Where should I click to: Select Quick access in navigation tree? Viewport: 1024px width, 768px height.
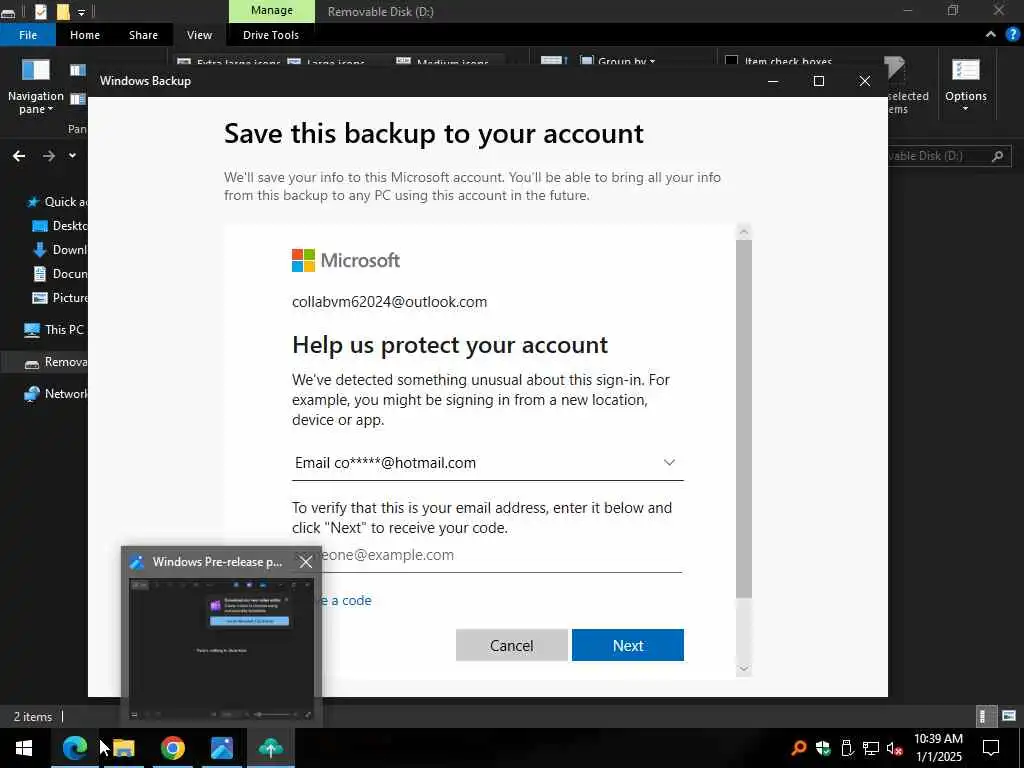[56, 202]
